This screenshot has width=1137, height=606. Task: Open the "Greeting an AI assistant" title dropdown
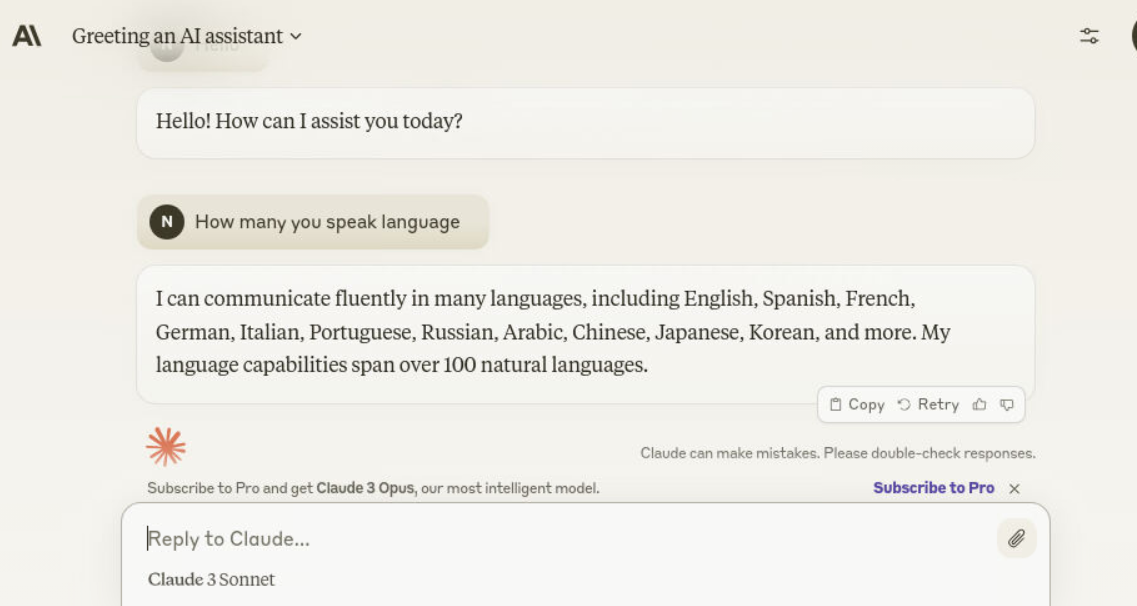tap(186, 36)
